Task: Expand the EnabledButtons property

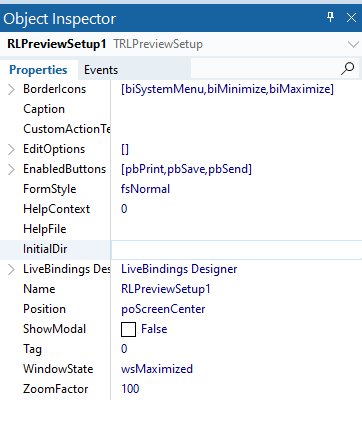Action: [x=11, y=169]
